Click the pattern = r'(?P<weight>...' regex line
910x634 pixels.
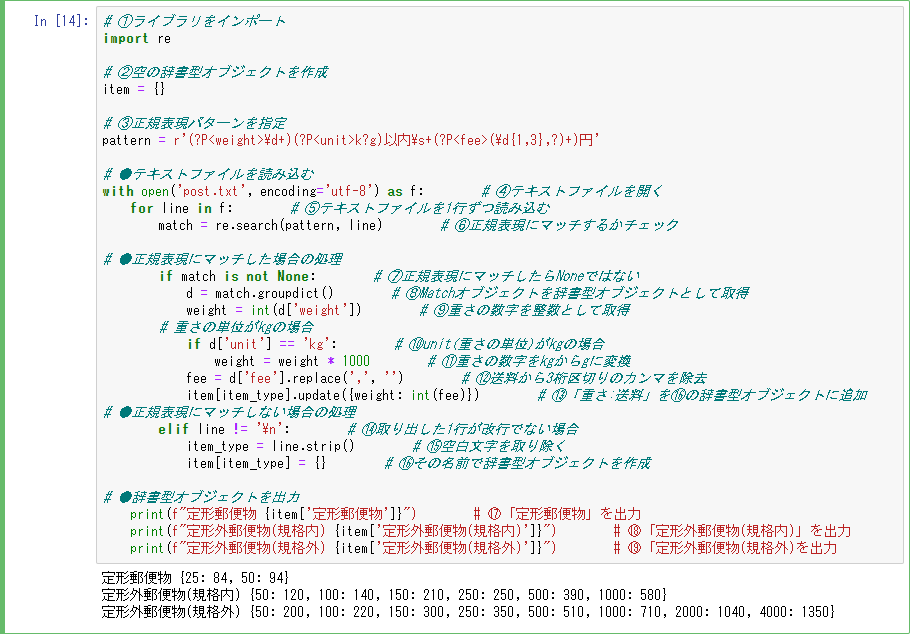[x=351, y=141]
